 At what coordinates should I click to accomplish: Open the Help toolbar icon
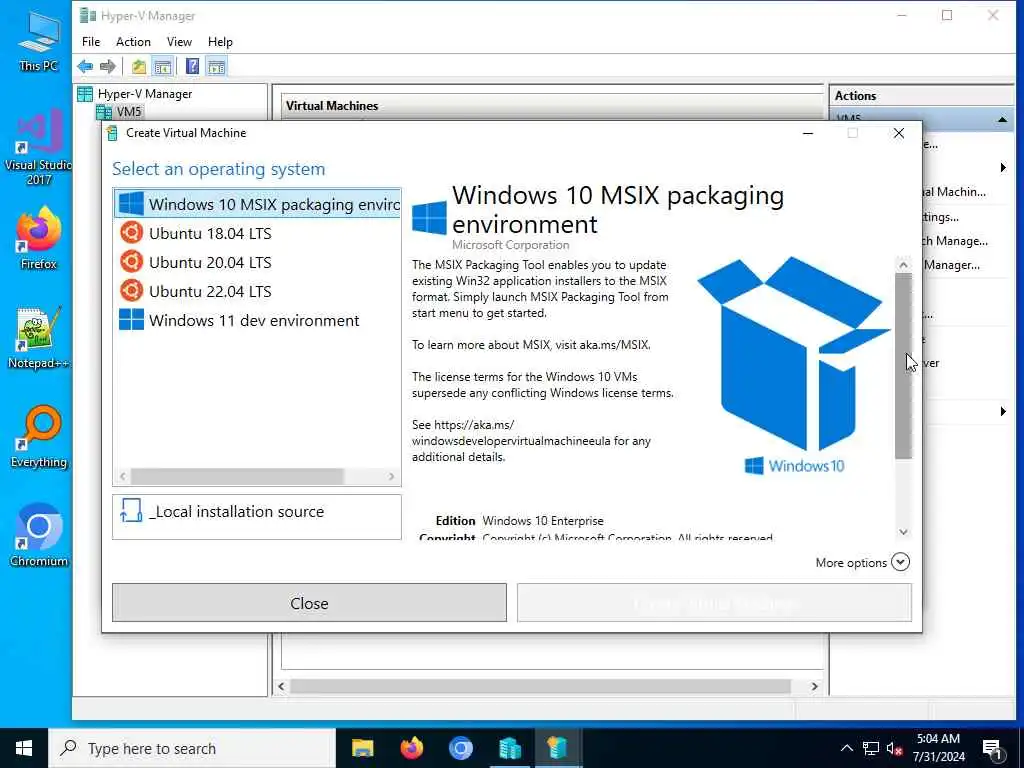[192, 67]
